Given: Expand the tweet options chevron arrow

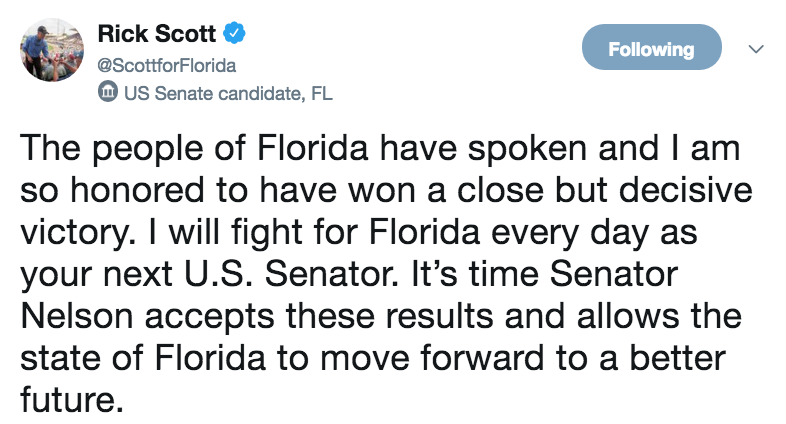Looking at the screenshot, I should pos(756,49).
